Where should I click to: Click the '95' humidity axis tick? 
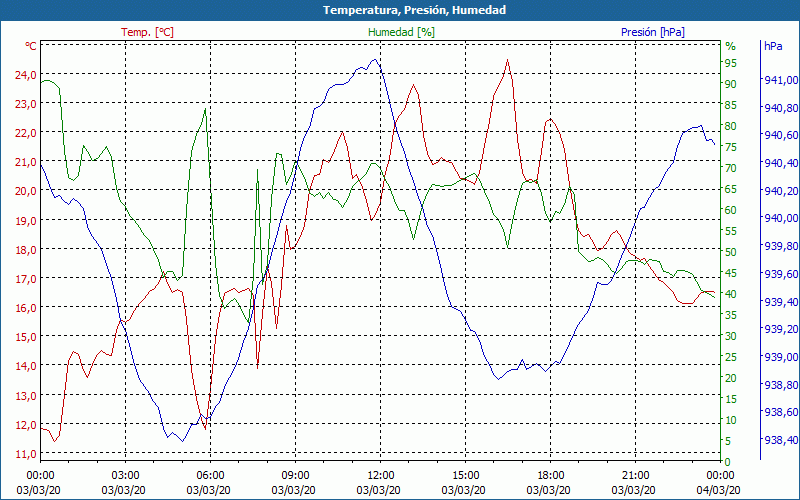click(x=731, y=63)
